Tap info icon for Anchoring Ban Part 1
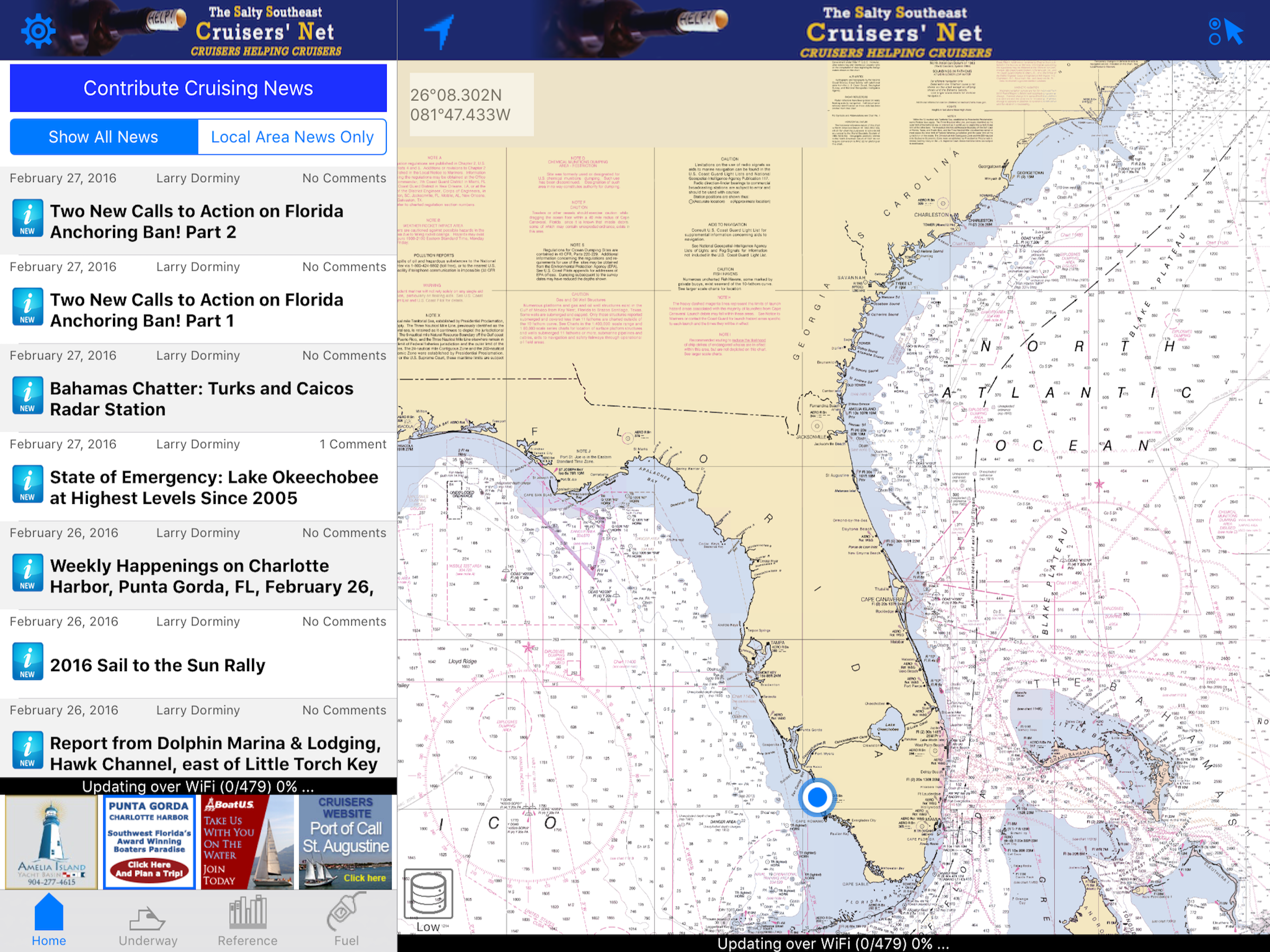 click(x=27, y=307)
